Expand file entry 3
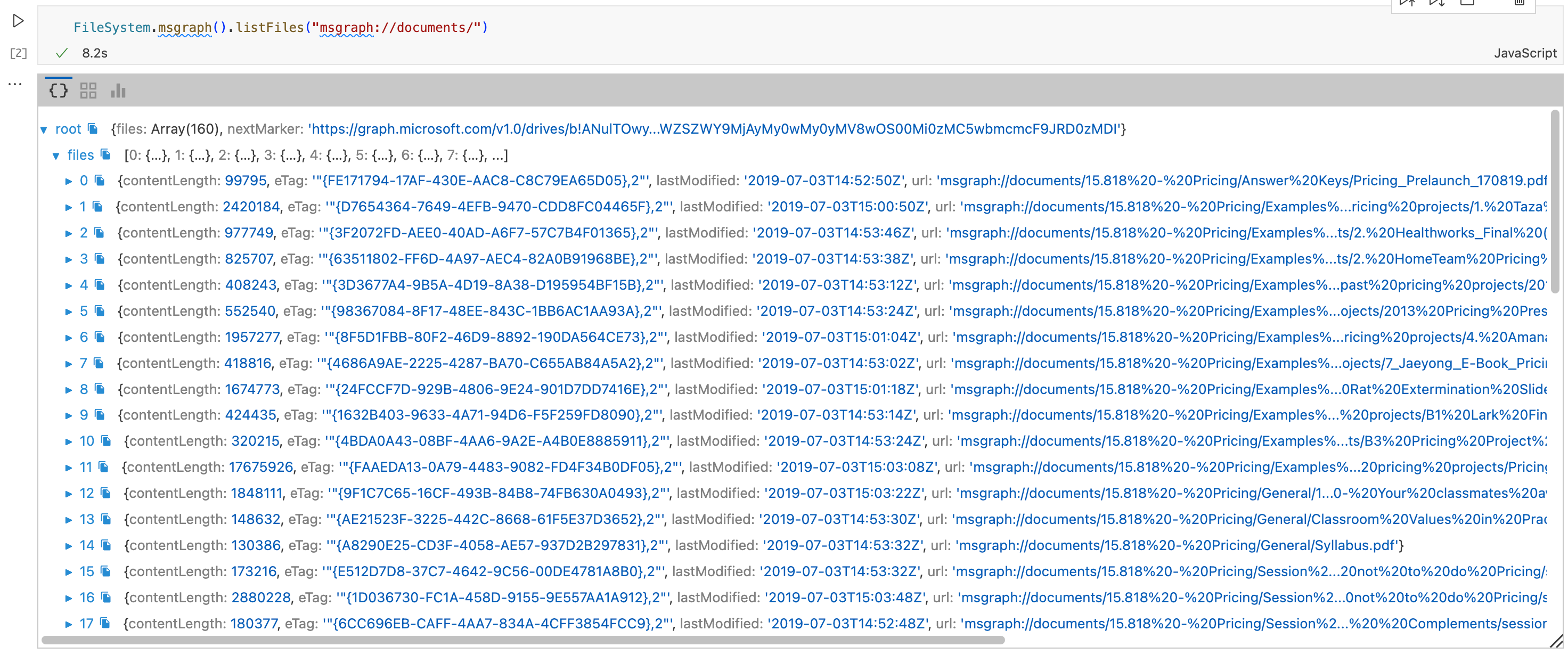Screen dimensions: 1568x655 point(69,259)
